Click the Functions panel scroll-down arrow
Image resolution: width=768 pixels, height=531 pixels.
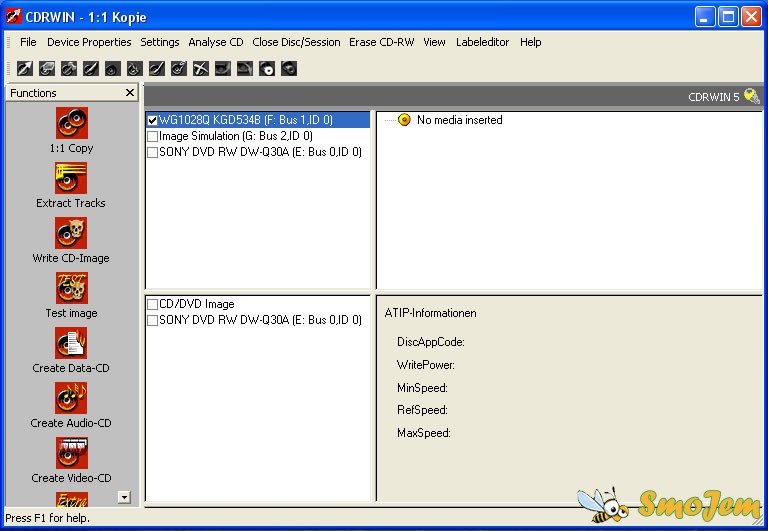tap(124, 498)
